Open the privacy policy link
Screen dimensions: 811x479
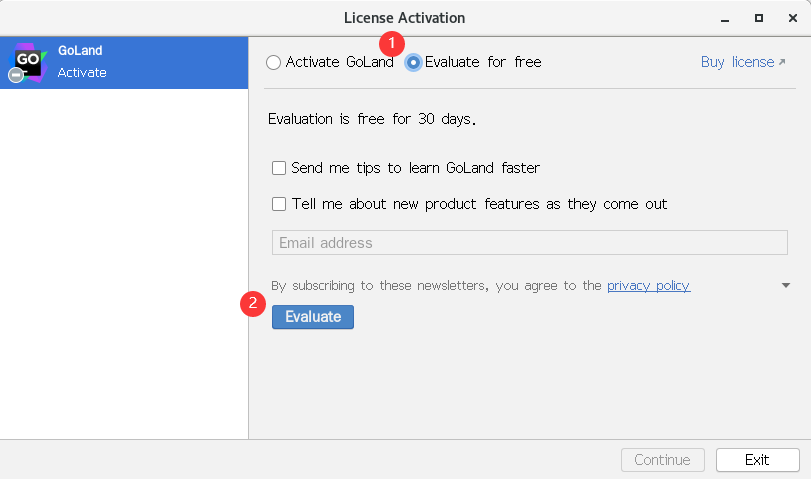pyautogui.click(x=648, y=286)
